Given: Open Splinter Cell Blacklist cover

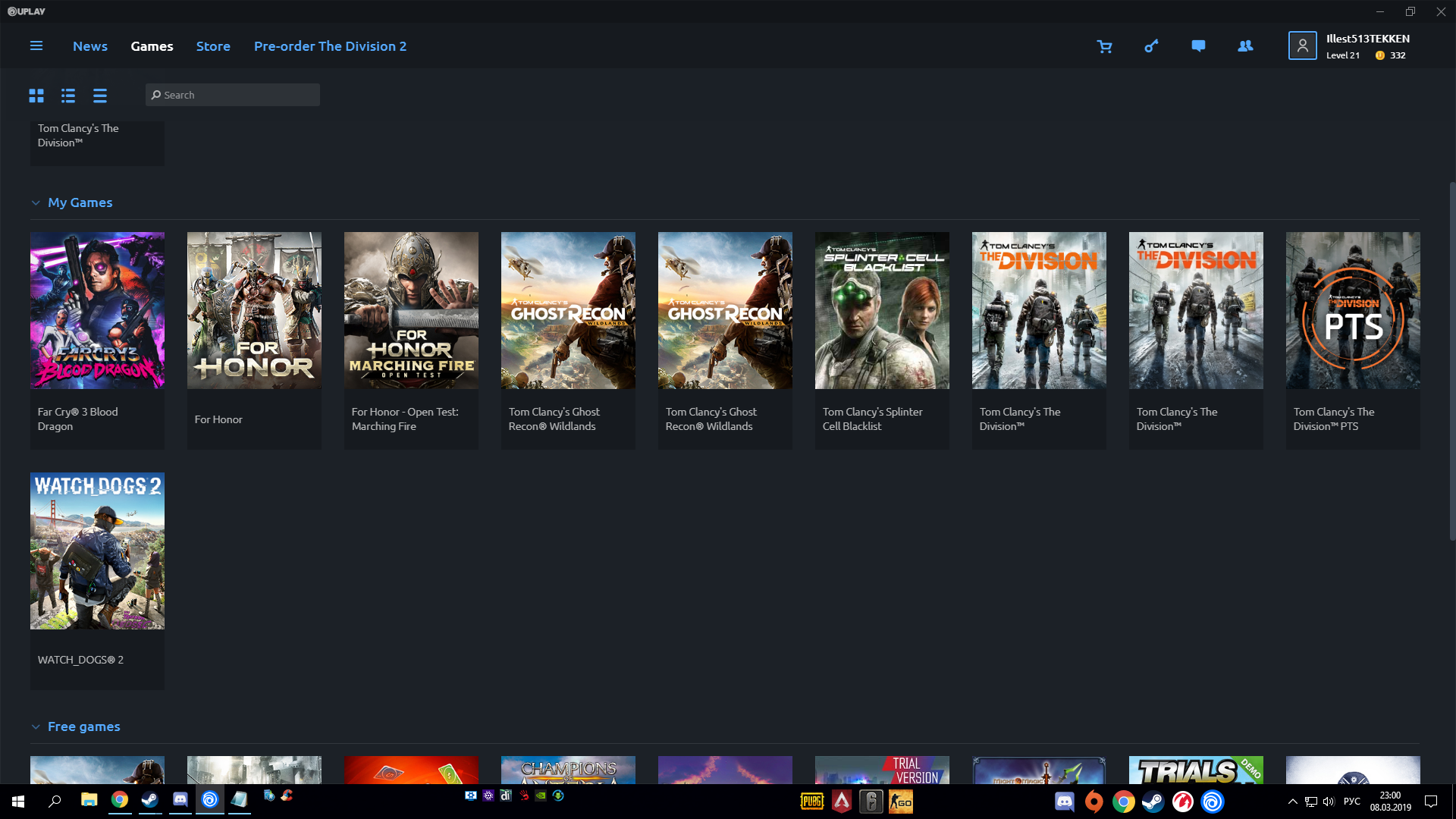Looking at the screenshot, I should pos(882,310).
